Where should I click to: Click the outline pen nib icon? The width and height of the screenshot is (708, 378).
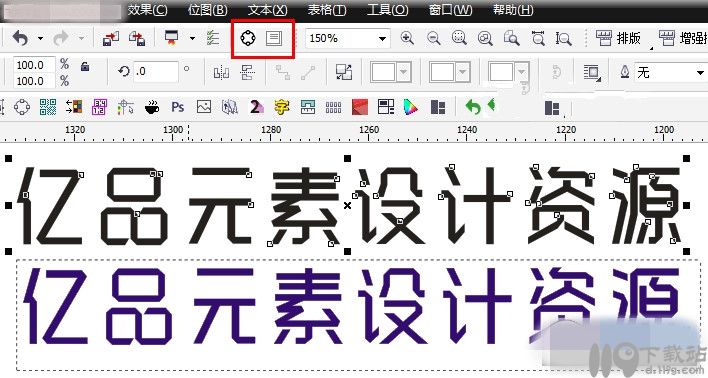tap(625, 72)
